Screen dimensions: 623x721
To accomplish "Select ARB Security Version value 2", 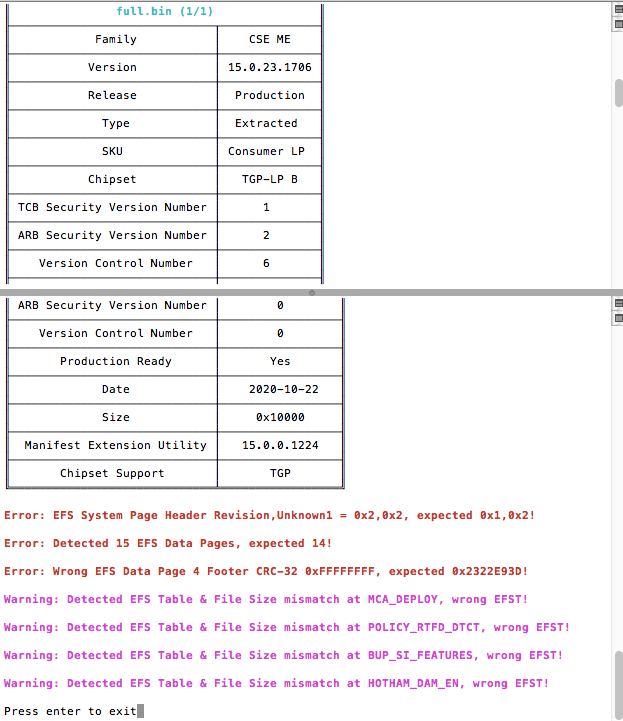I will [266, 235].
